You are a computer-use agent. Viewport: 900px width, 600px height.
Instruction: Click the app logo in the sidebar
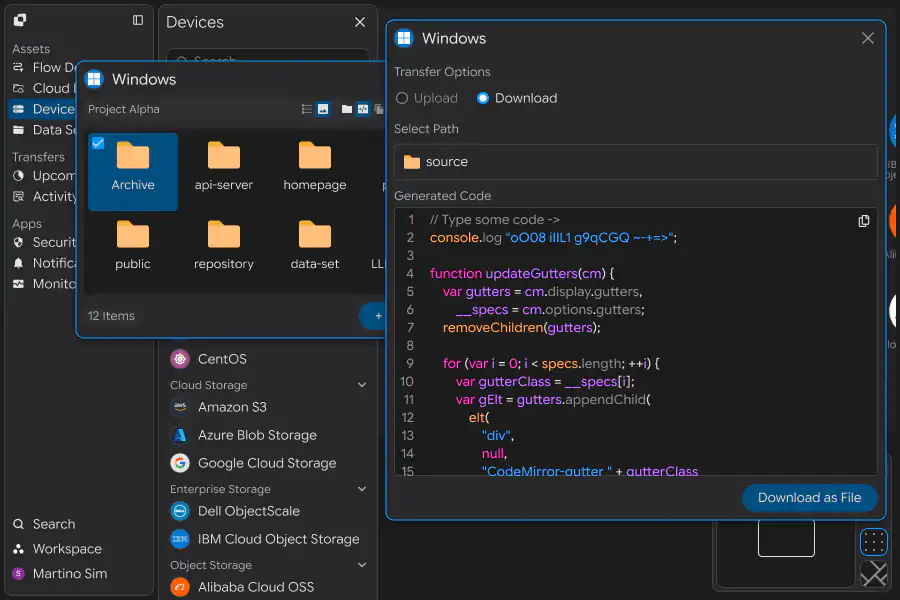[x=20, y=20]
